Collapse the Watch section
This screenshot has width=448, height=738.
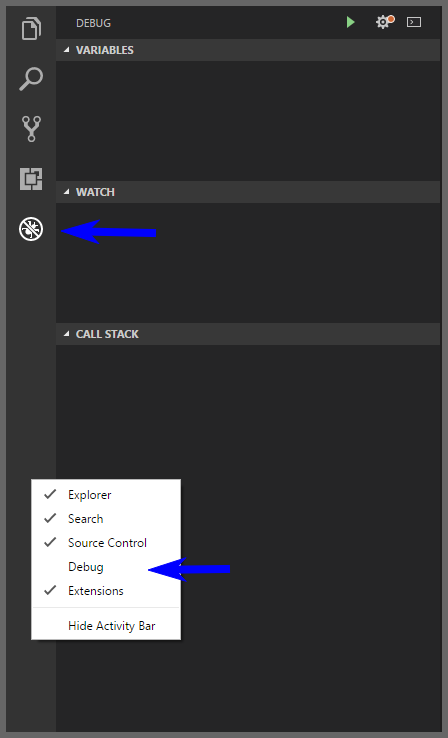pos(248,192)
